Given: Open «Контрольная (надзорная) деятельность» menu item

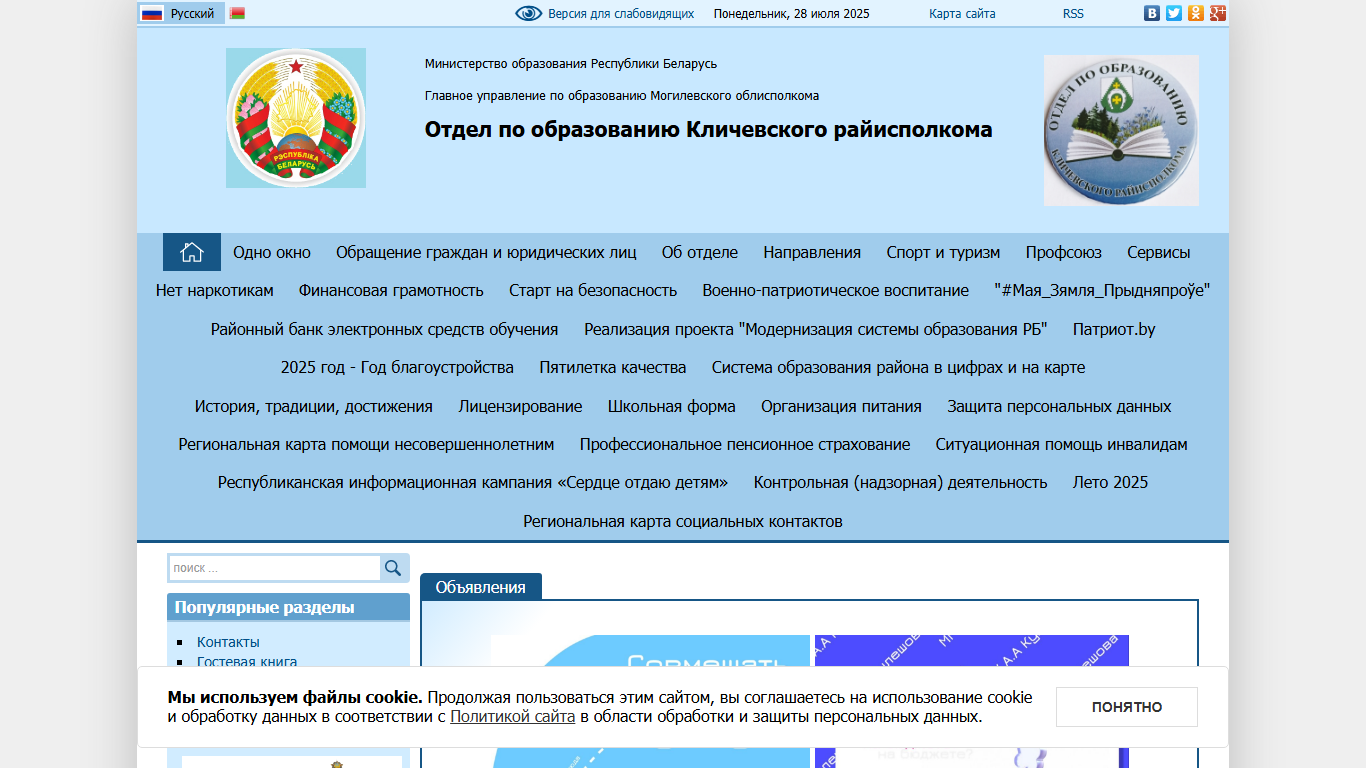Looking at the screenshot, I should 901,482.
